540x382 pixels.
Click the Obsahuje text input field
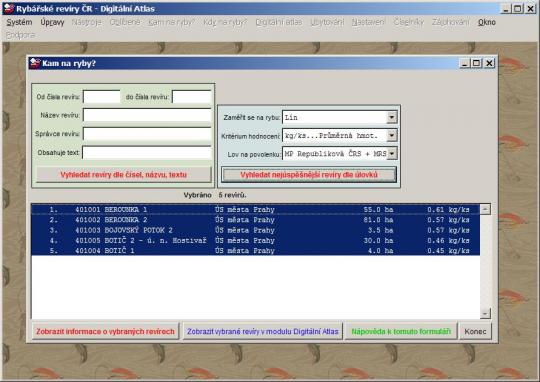point(147,153)
